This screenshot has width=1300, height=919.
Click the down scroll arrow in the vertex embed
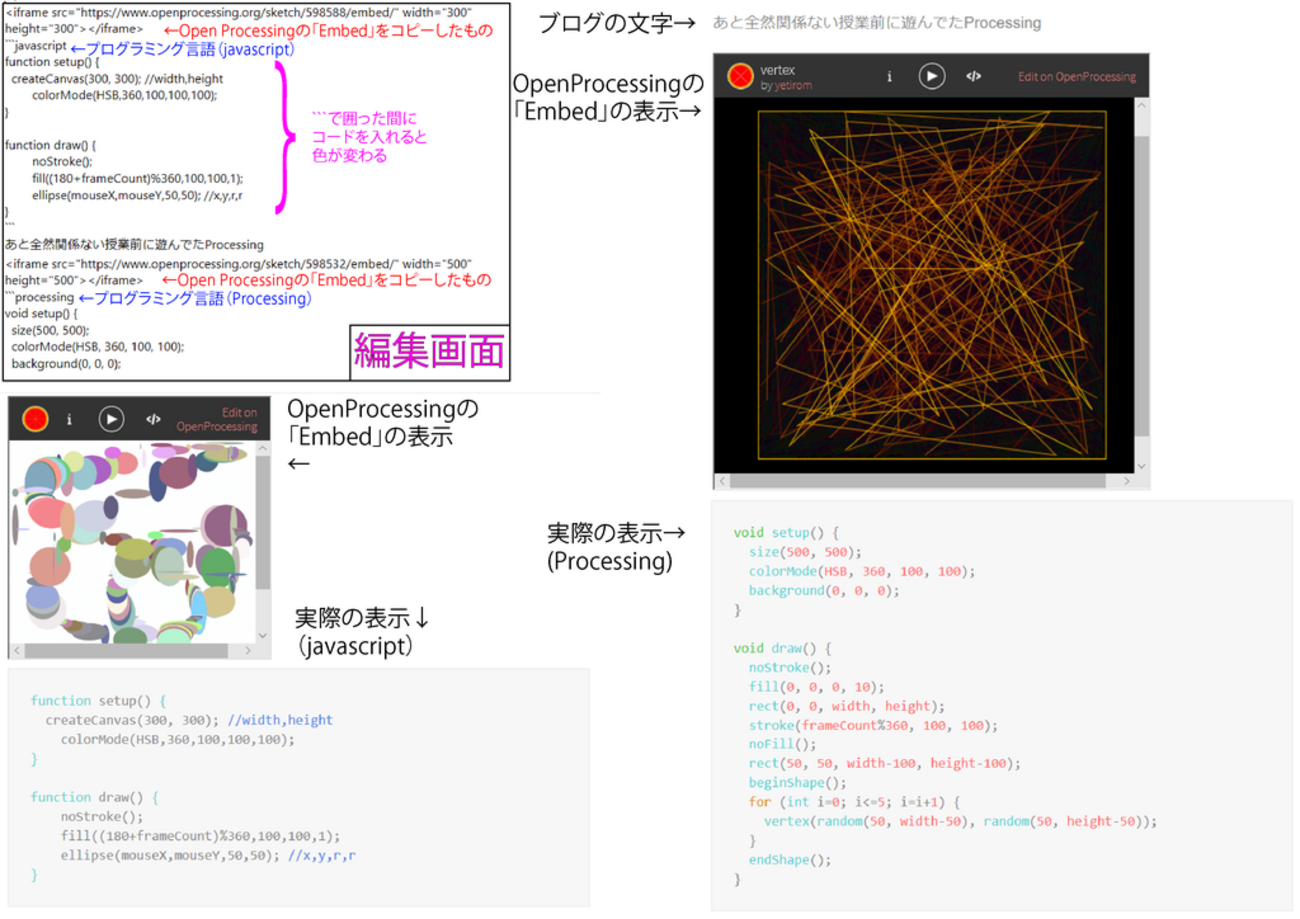click(1142, 465)
